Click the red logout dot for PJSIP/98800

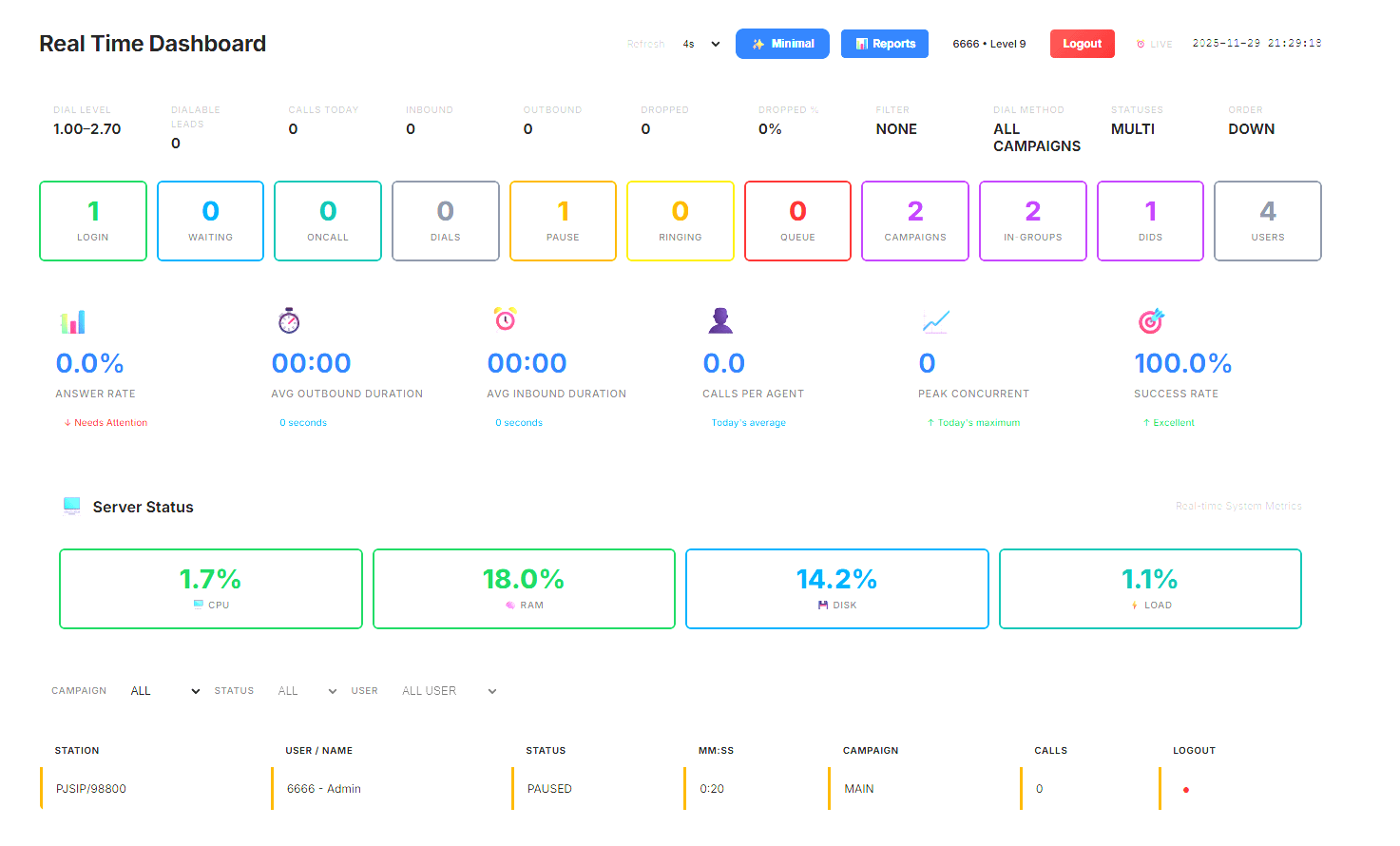tap(1185, 789)
